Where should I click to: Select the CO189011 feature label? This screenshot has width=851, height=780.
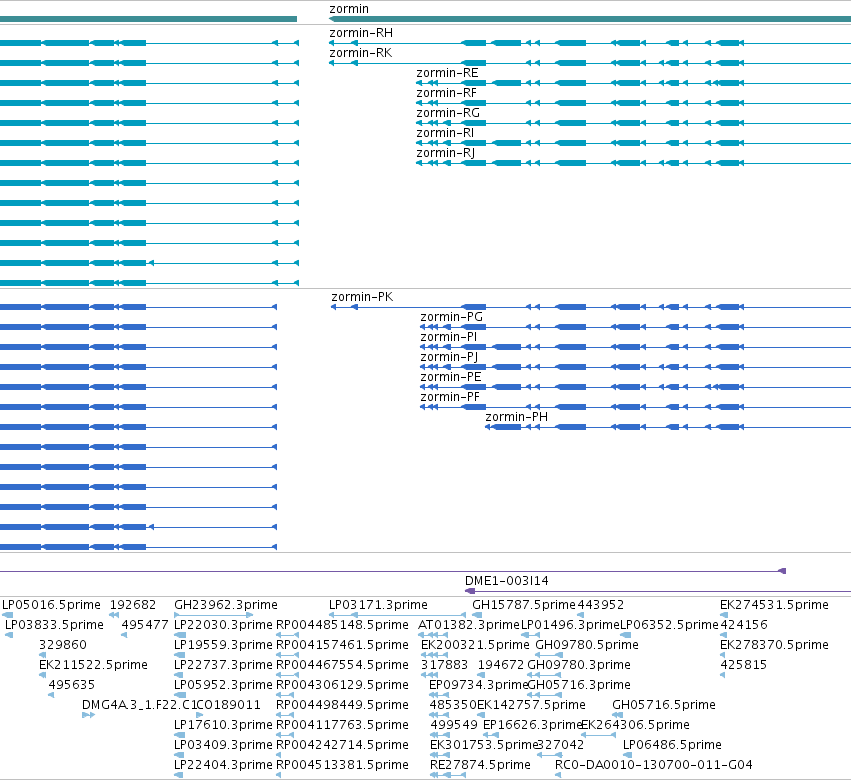[x=228, y=705]
